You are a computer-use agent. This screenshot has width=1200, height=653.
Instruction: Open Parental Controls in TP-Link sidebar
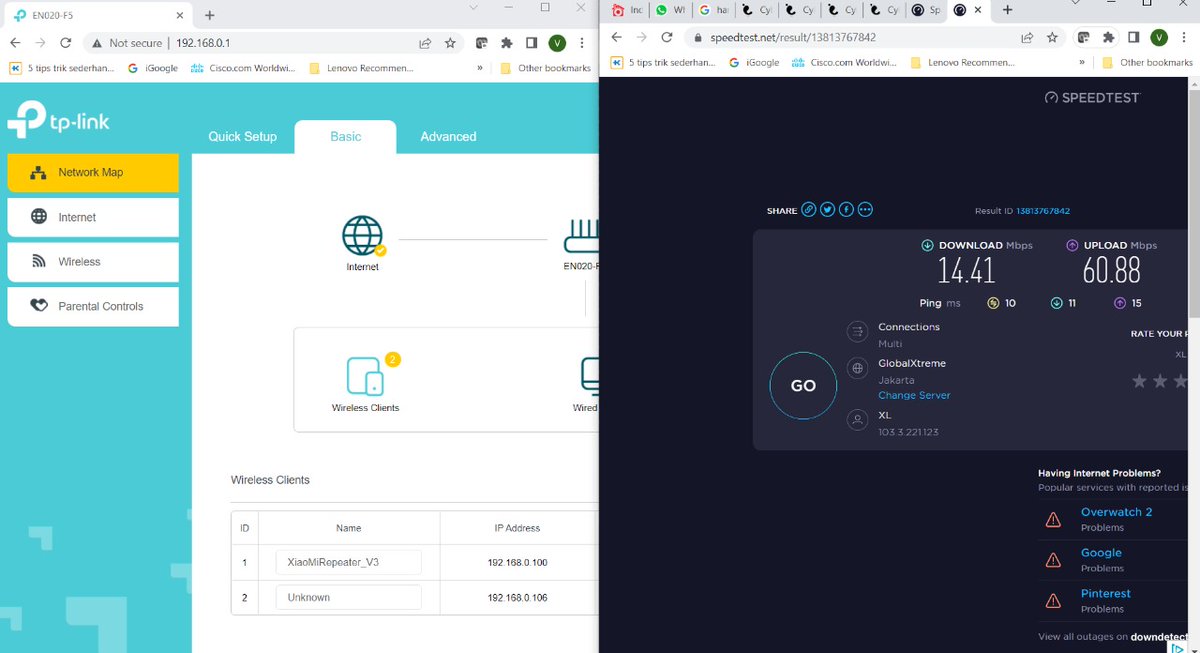(x=93, y=306)
